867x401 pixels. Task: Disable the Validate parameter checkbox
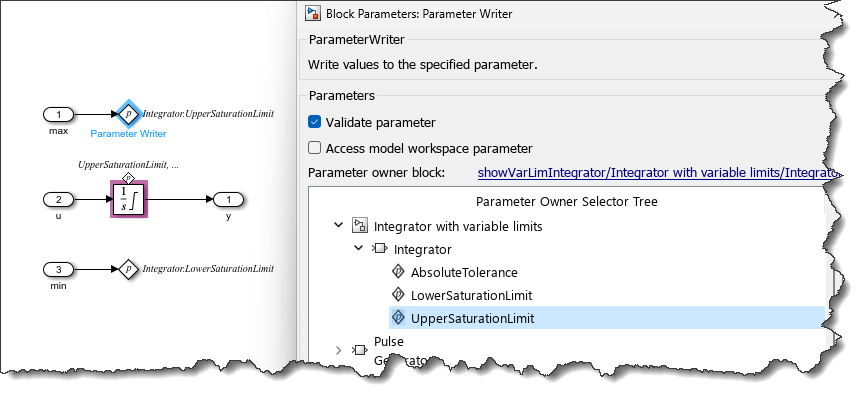point(315,122)
